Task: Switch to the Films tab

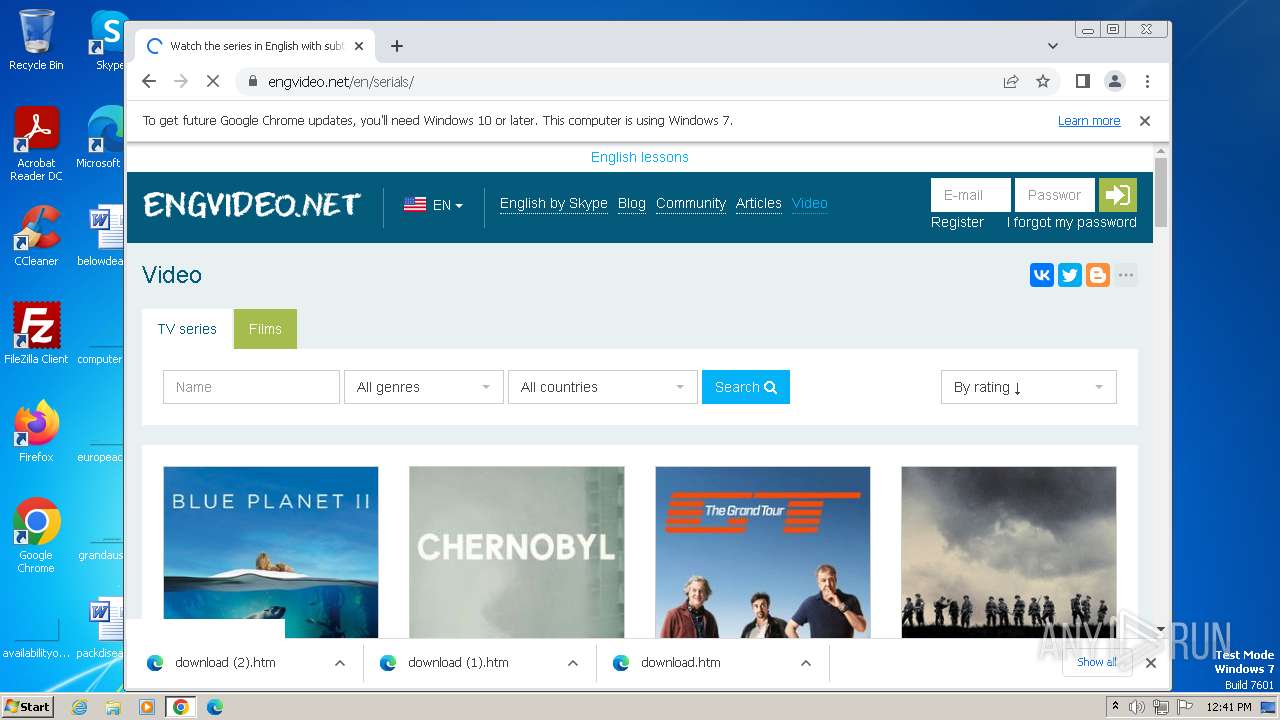Action: pyautogui.click(x=265, y=329)
